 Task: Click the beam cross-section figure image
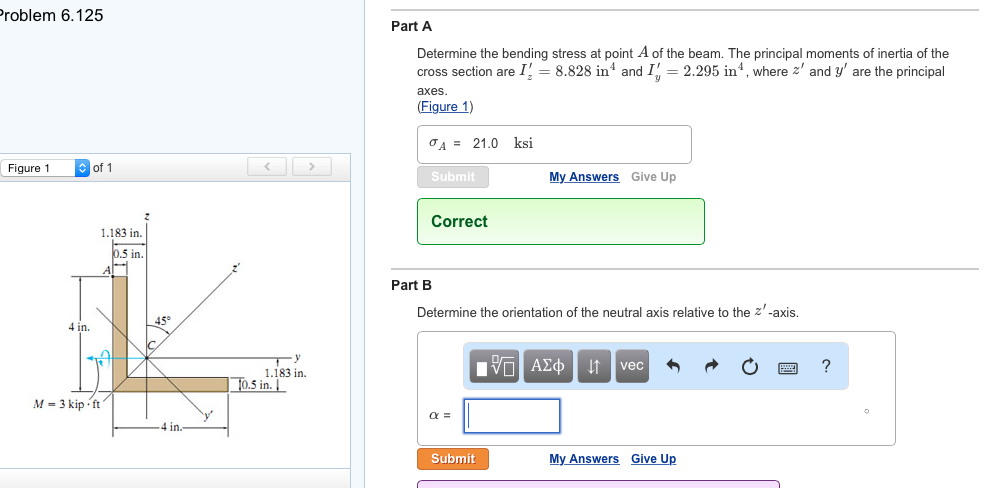click(x=170, y=326)
